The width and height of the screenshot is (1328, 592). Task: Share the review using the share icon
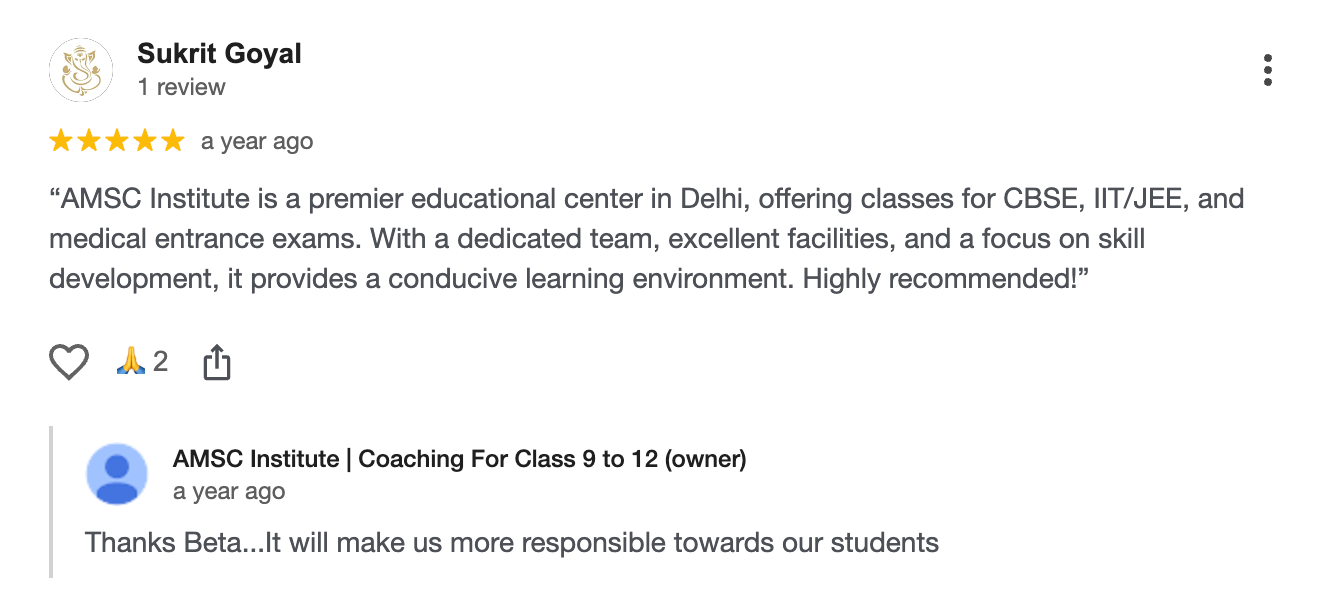pyautogui.click(x=217, y=362)
